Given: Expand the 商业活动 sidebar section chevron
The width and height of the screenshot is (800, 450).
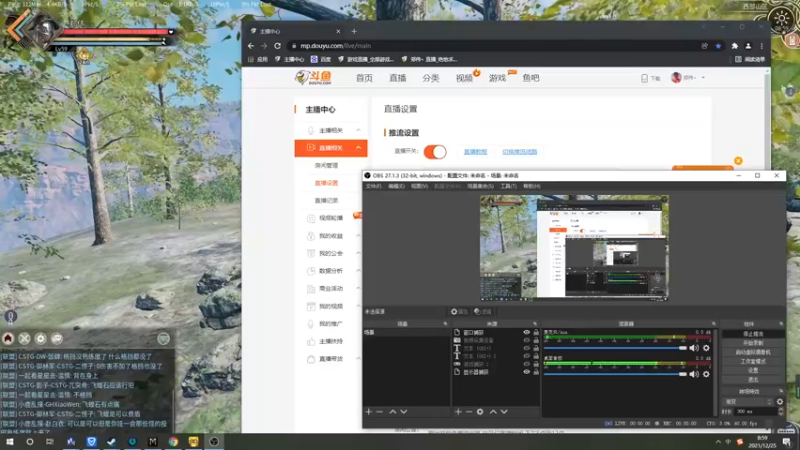Looking at the screenshot, I should click(359, 288).
